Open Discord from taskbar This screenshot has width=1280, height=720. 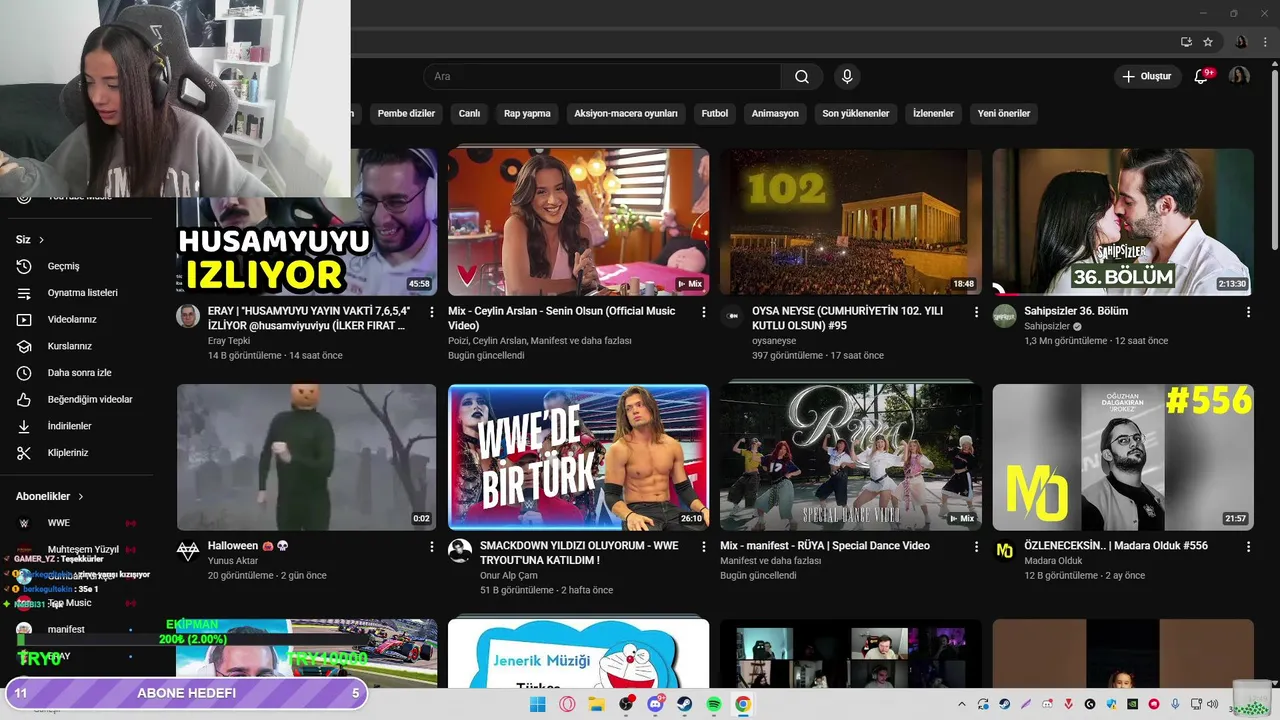(x=655, y=704)
